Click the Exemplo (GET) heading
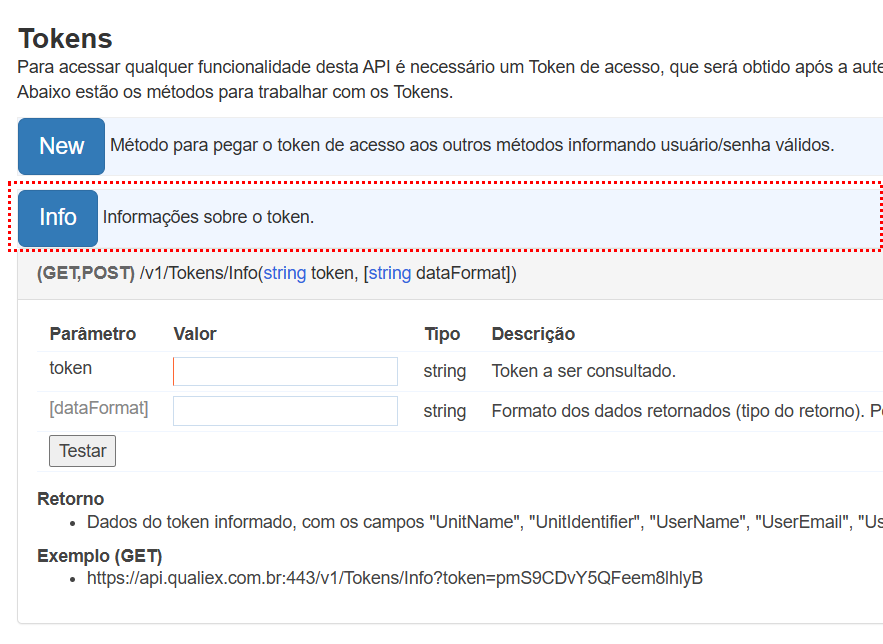The height and width of the screenshot is (644, 883). point(99,556)
